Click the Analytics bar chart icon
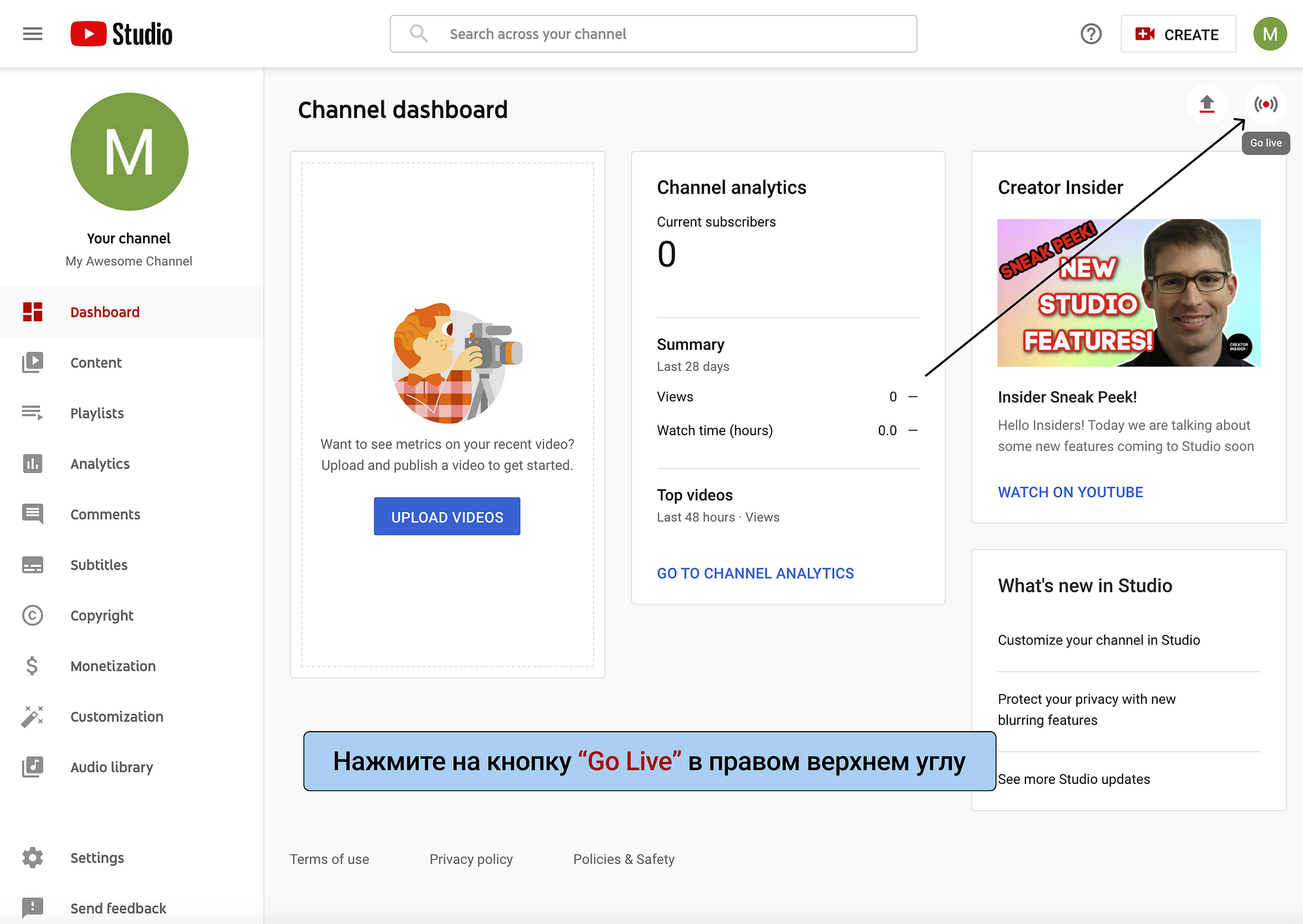 click(33, 464)
